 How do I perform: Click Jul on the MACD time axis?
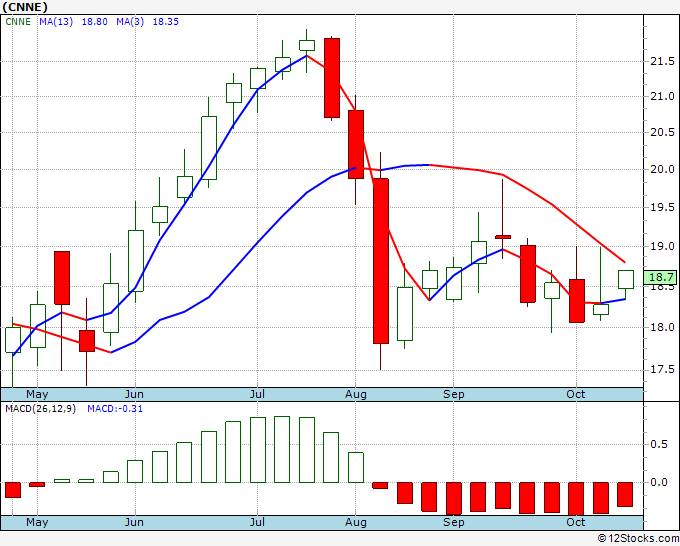[257, 522]
